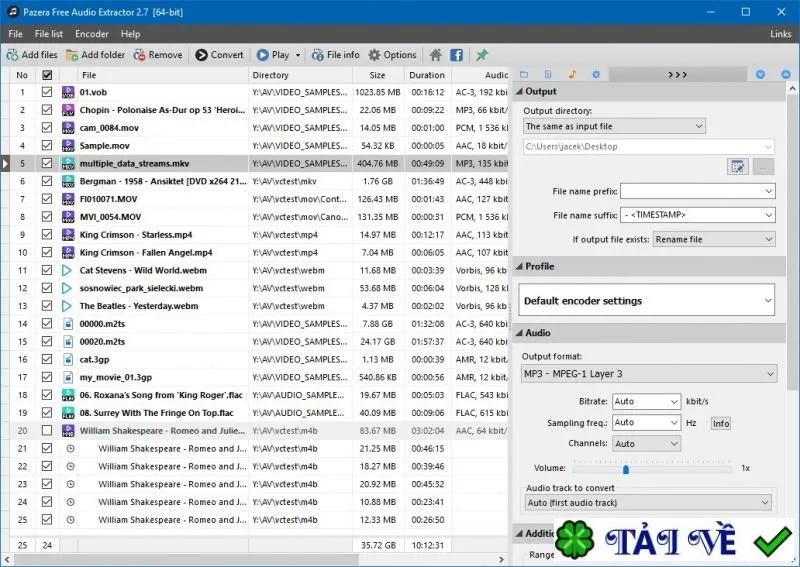Open Options using the gear icon

374,55
